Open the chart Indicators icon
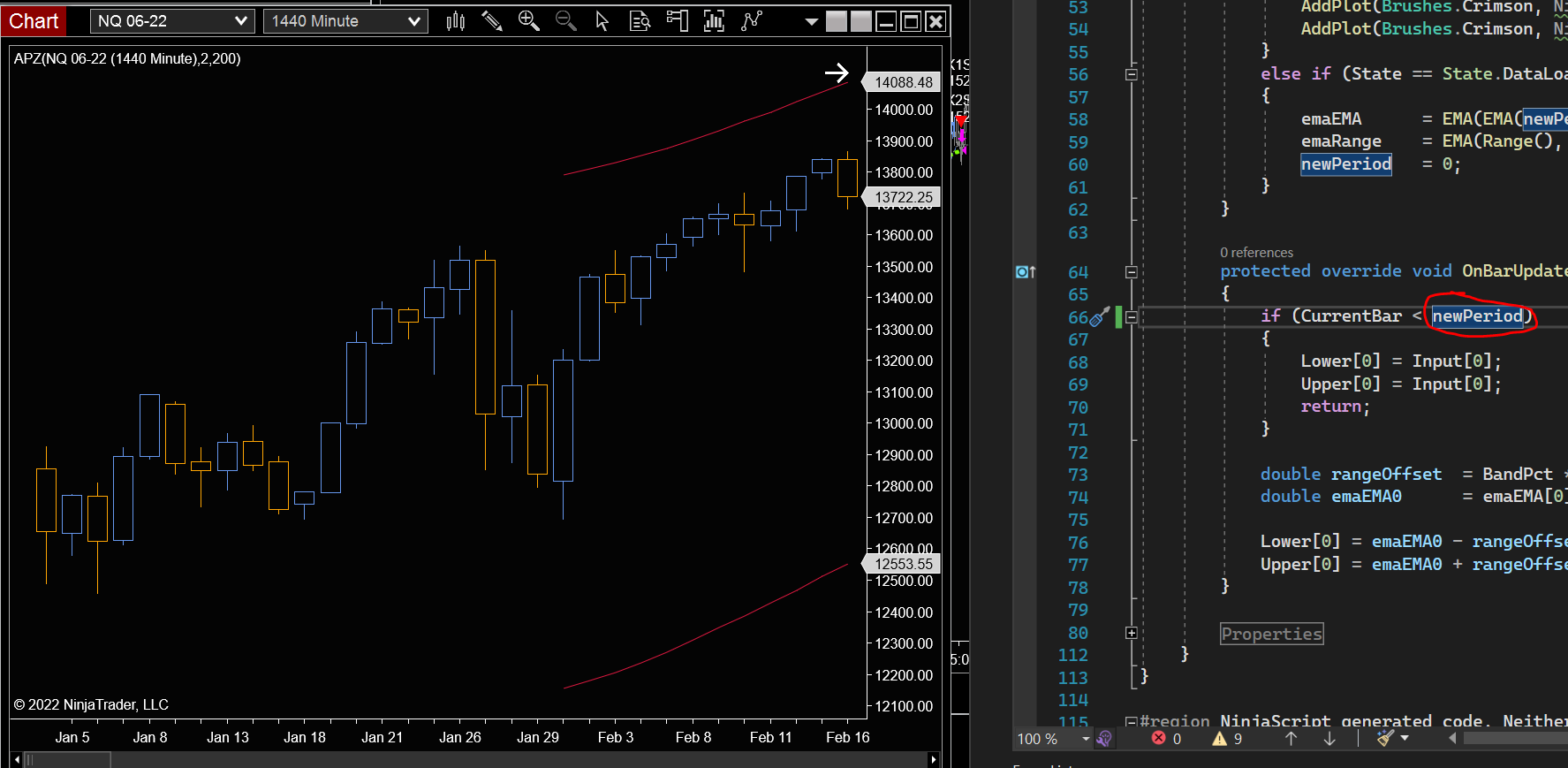 [x=714, y=21]
